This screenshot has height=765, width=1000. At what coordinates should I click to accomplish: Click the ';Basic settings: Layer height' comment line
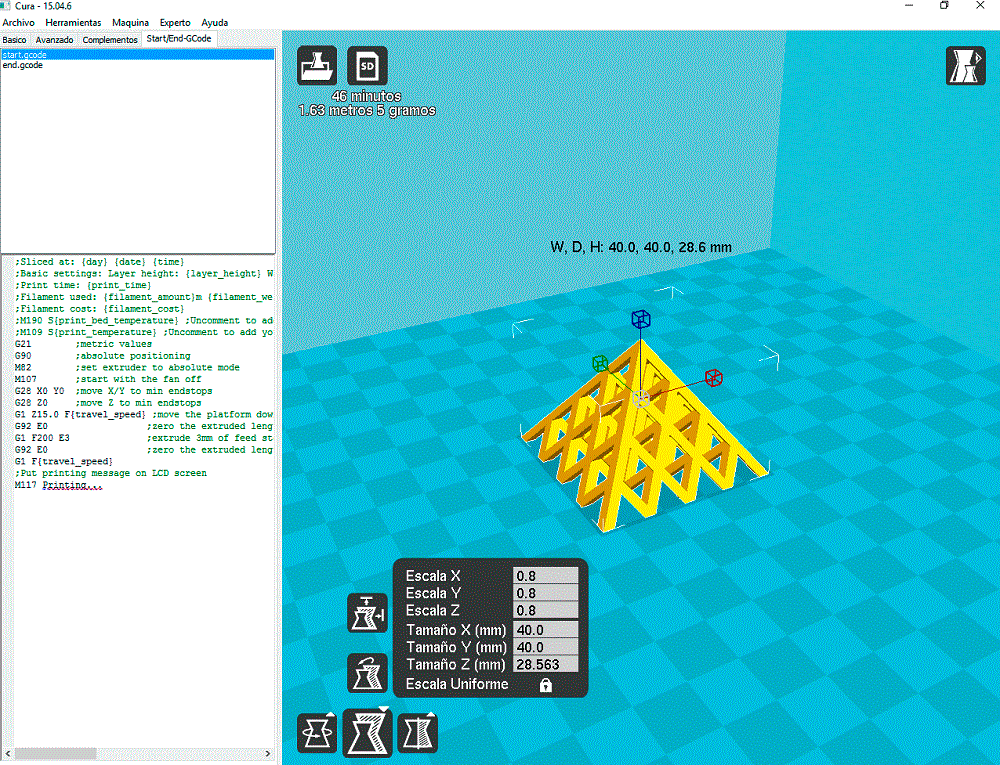click(143, 273)
